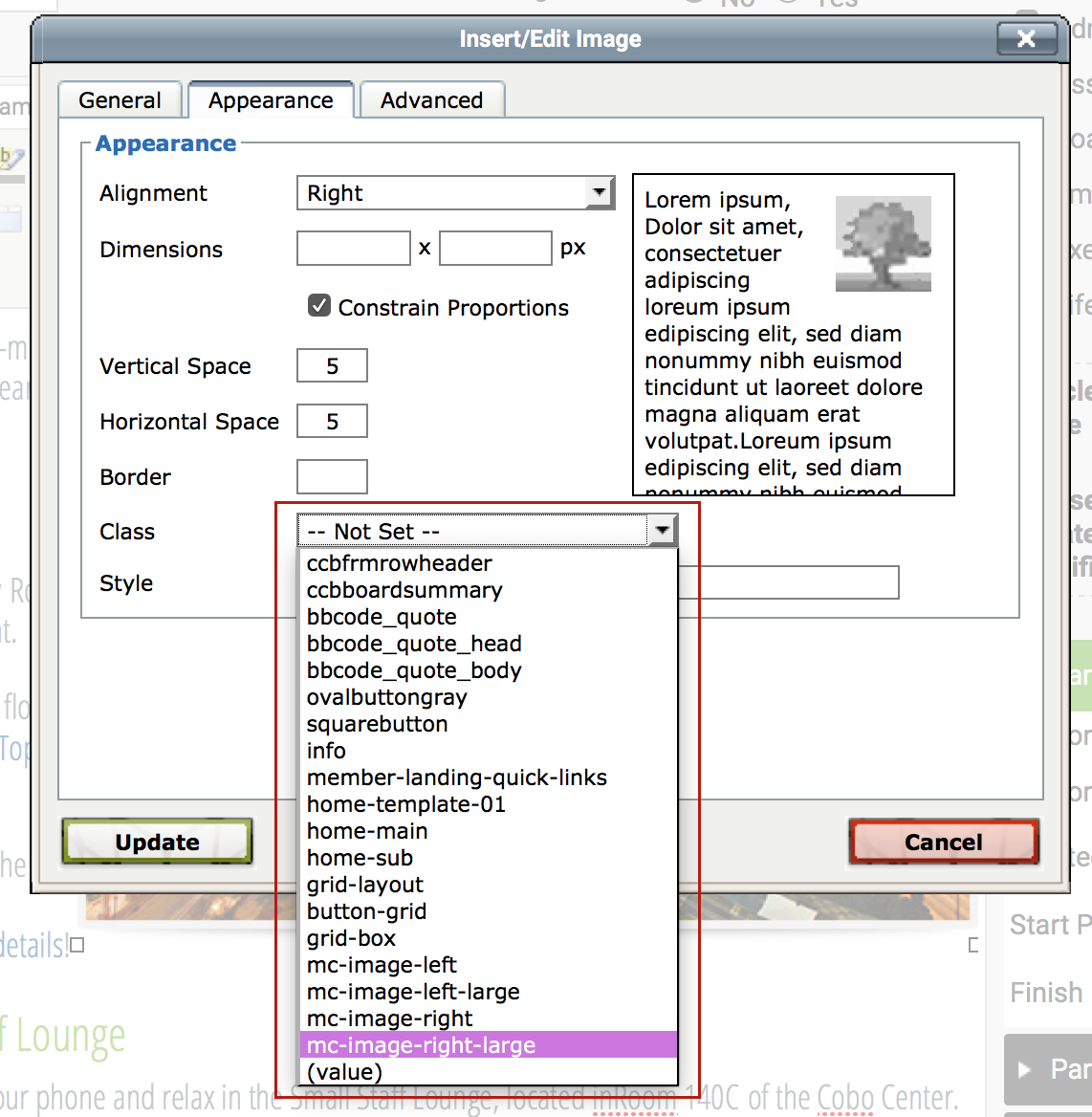1092x1117 pixels.
Task: Choose home-template-01 from class list
Action: pyautogui.click(x=405, y=804)
